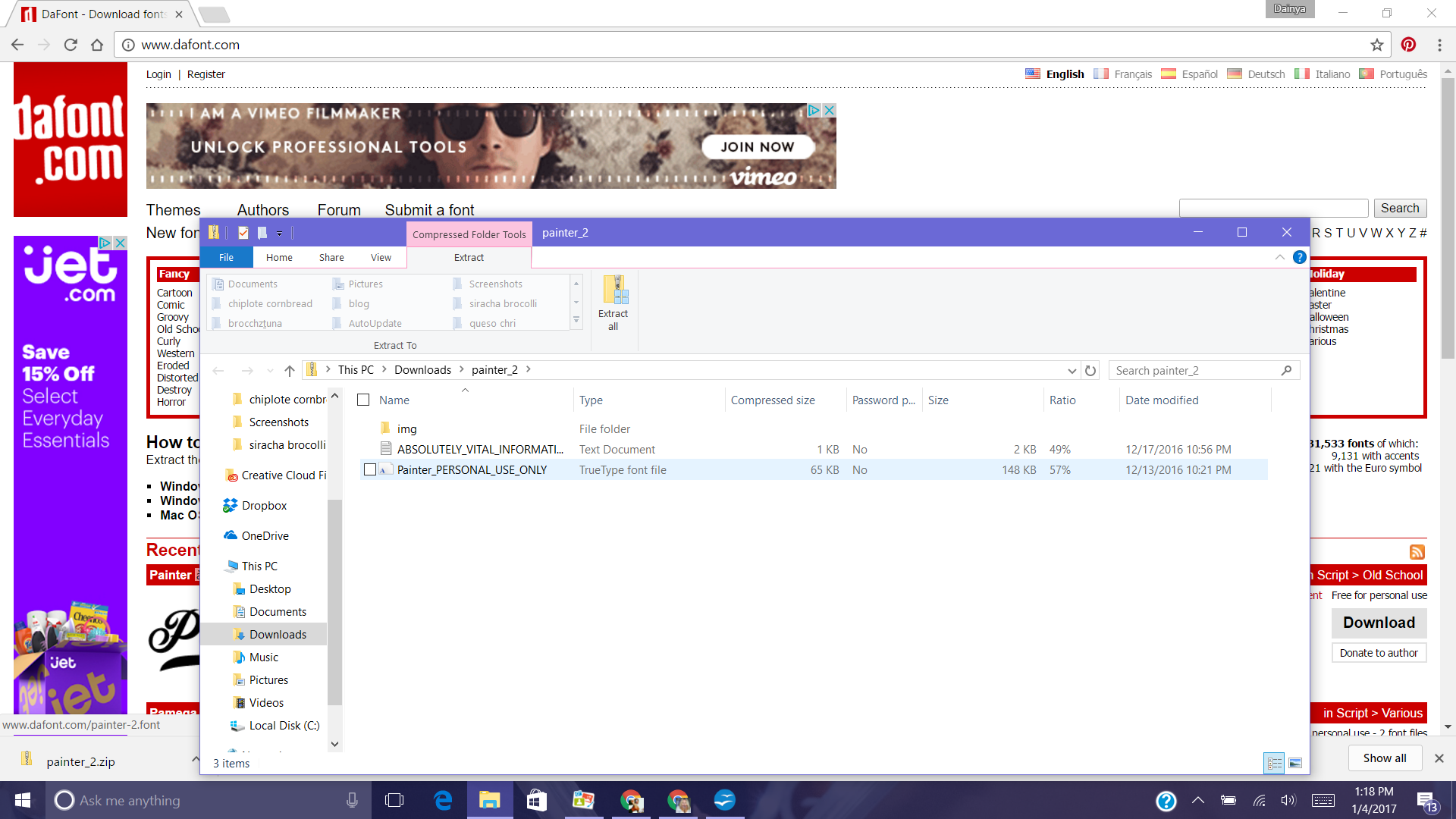Open Downloads in navigation pane
Screen dimensions: 1456x819
pos(278,635)
